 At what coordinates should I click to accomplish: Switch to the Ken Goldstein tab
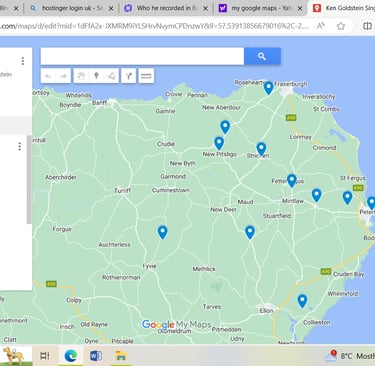[343, 8]
